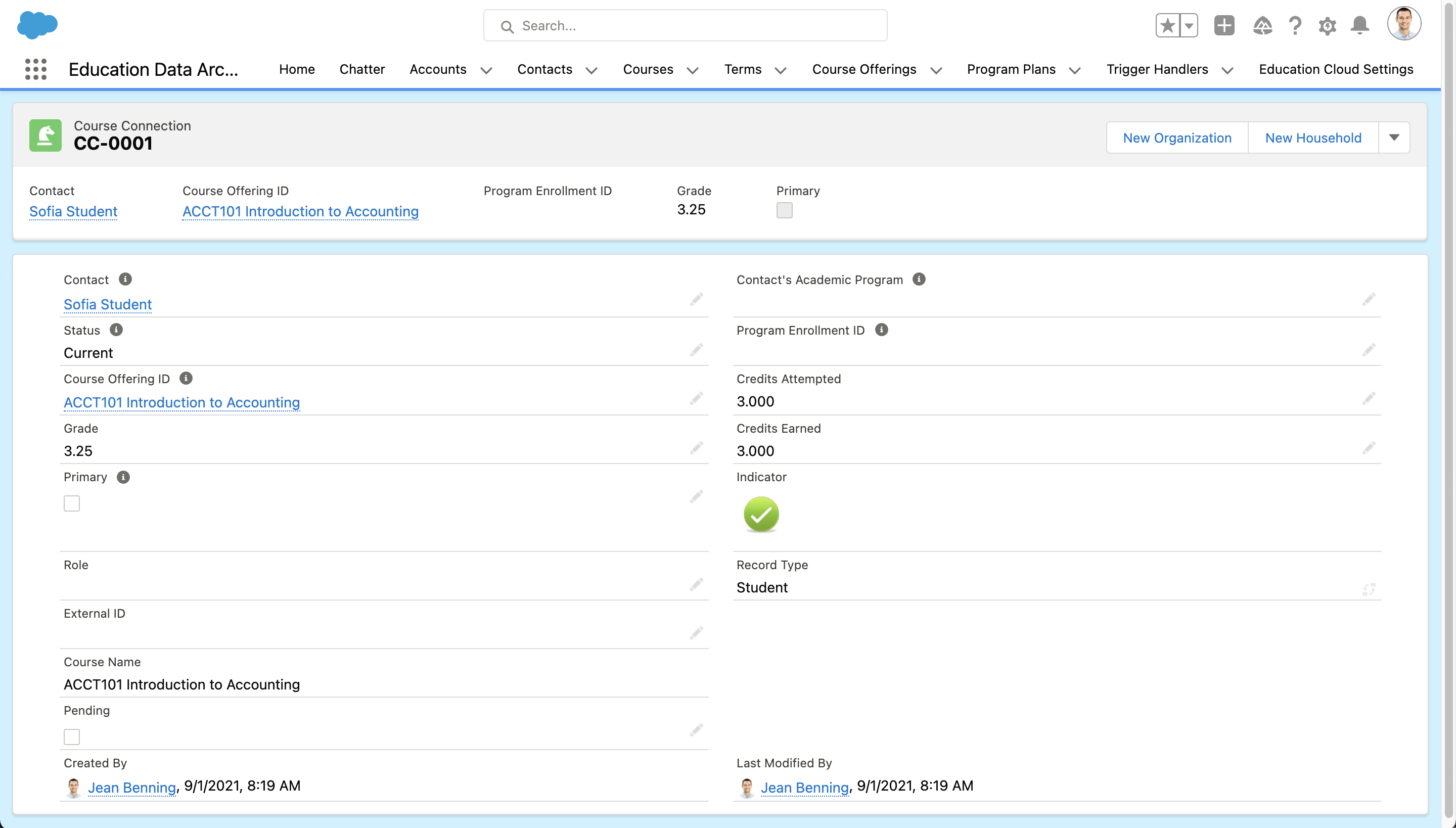Screen dimensions: 1456x828
Task: Click the Salesforce cloud logo
Action: (37, 25)
